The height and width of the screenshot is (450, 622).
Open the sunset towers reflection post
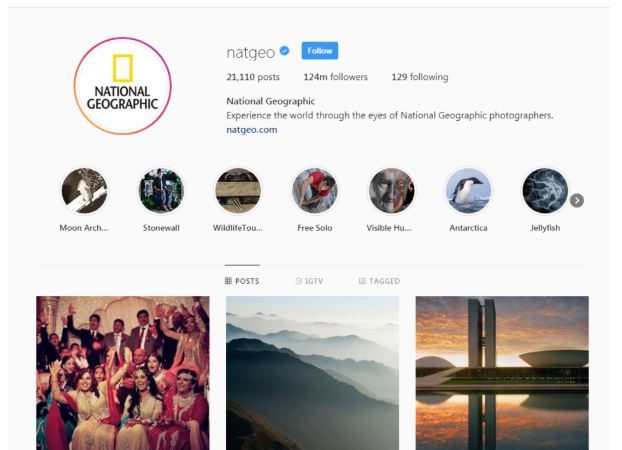(x=502, y=373)
